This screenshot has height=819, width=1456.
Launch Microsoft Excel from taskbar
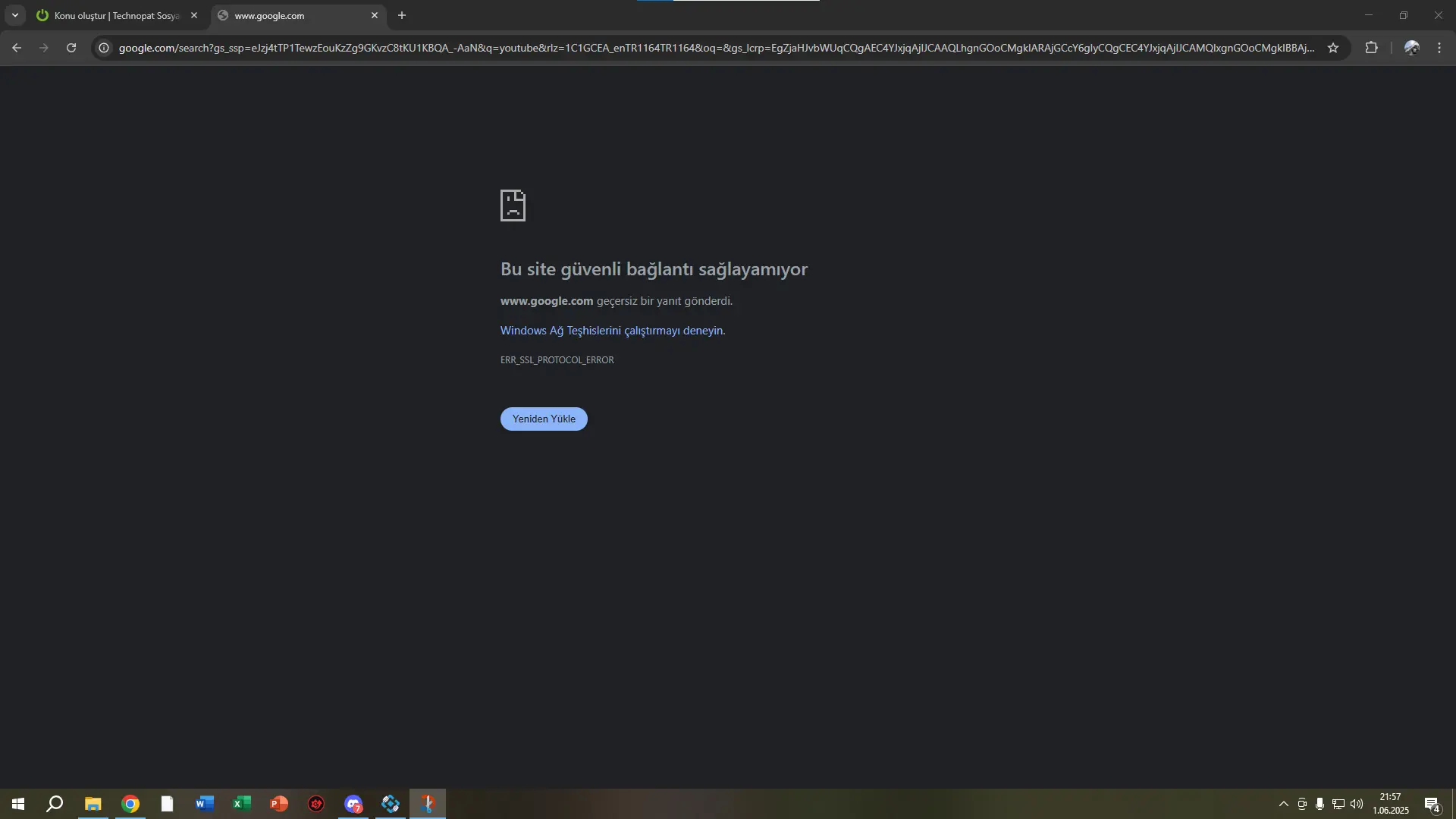241,804
